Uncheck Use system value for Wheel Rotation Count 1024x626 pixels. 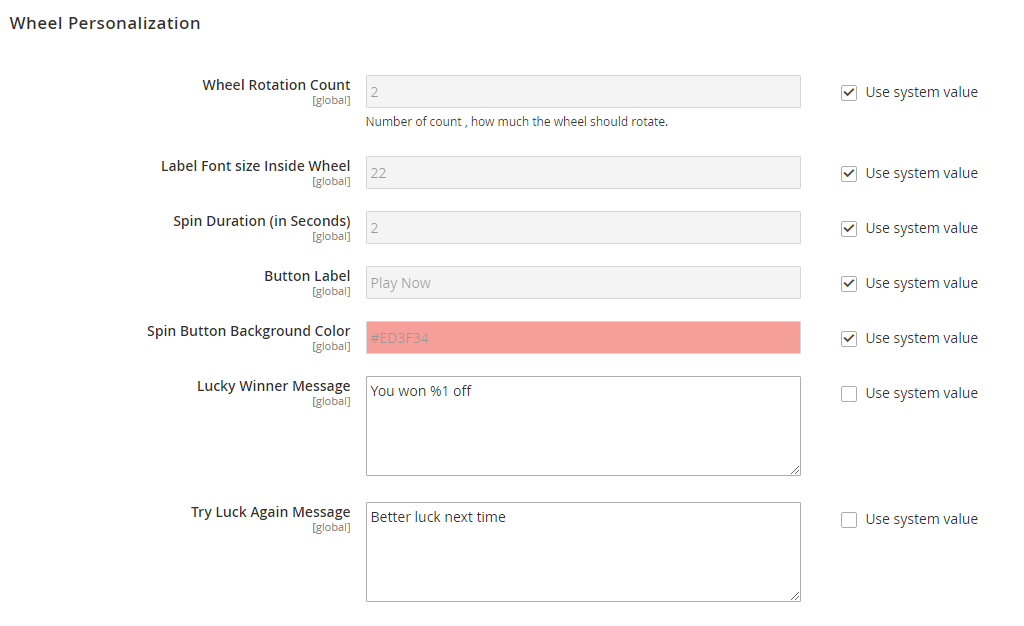849,93
